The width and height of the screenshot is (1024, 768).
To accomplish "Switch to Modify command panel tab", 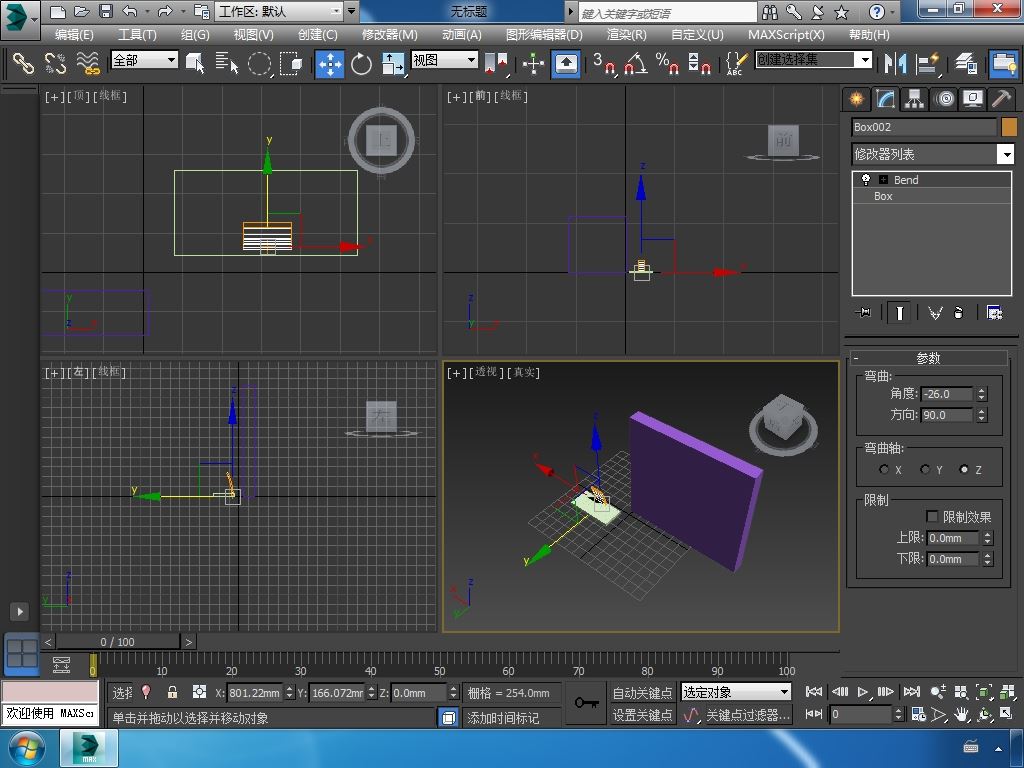I will 885,99.
